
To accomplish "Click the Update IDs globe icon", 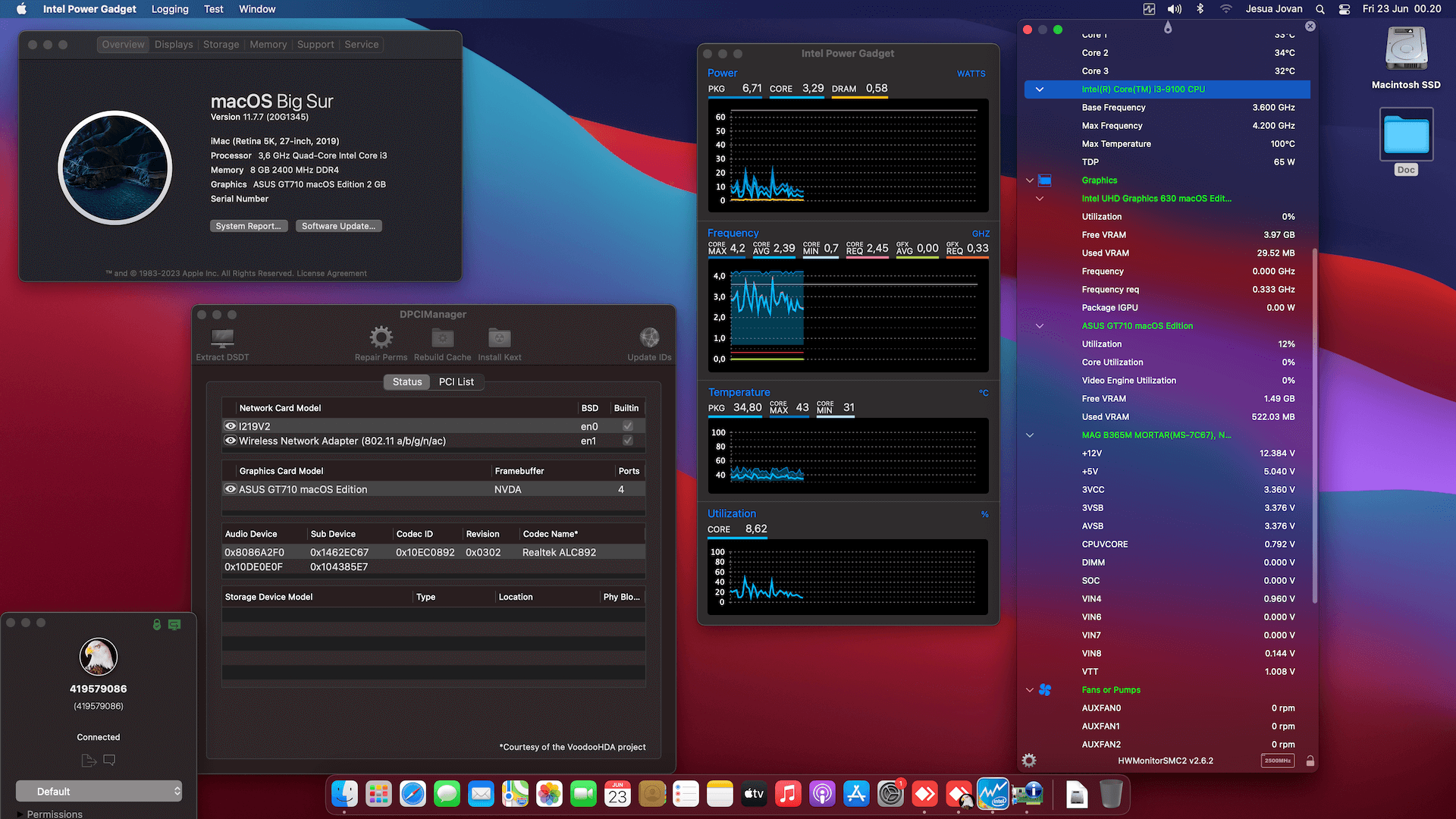I will [649, 337].
